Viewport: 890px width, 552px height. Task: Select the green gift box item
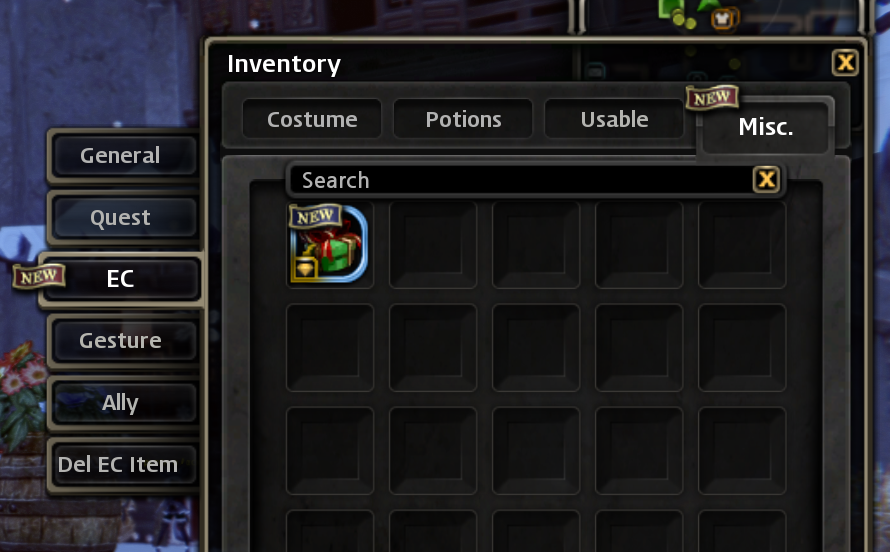[x=329, y=244]
